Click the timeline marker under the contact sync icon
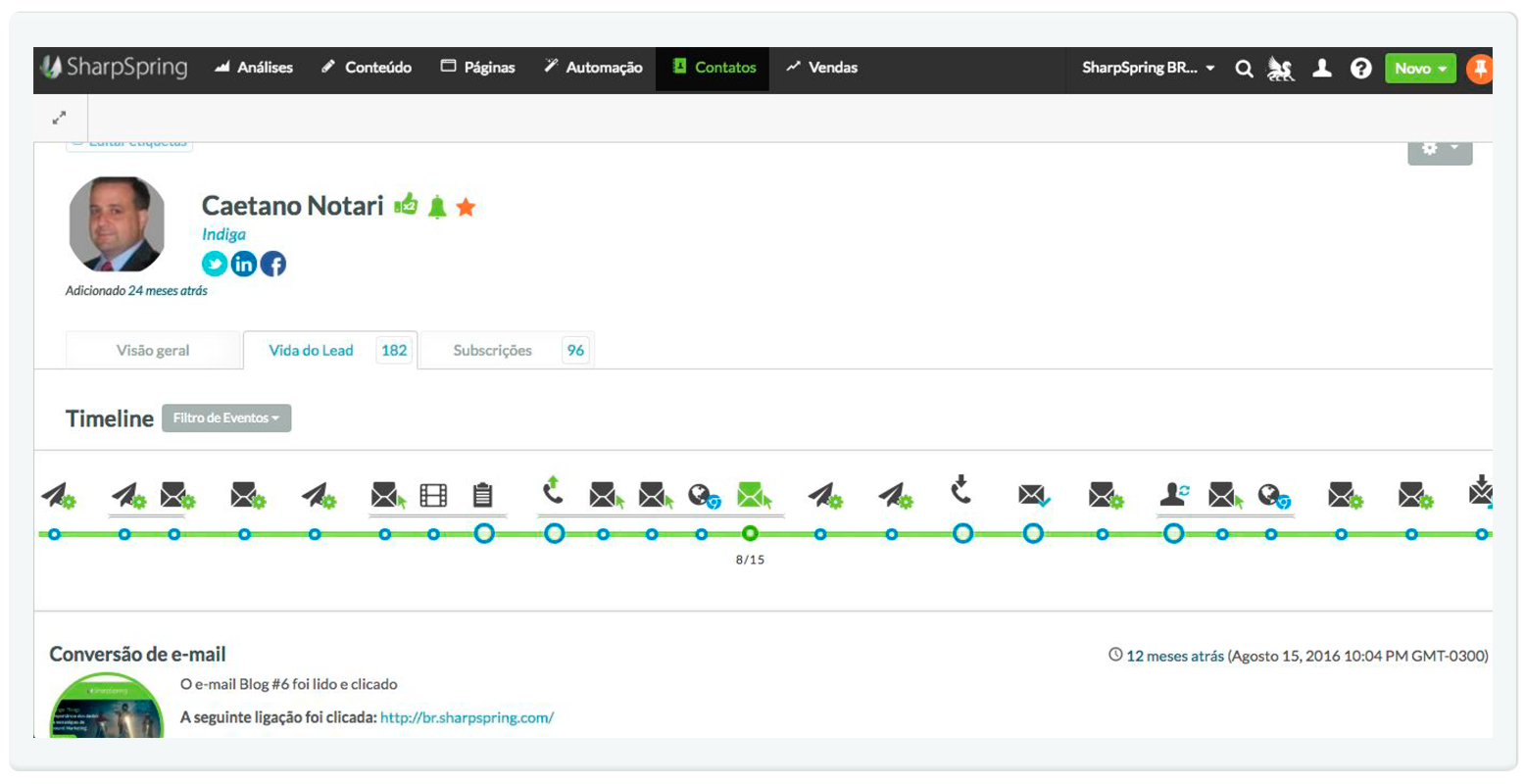The image size is (1525, 784). [x=1173, y=534]
